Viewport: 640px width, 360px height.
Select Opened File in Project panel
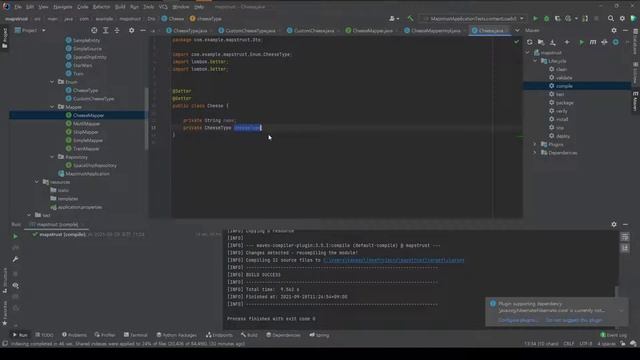94,30
